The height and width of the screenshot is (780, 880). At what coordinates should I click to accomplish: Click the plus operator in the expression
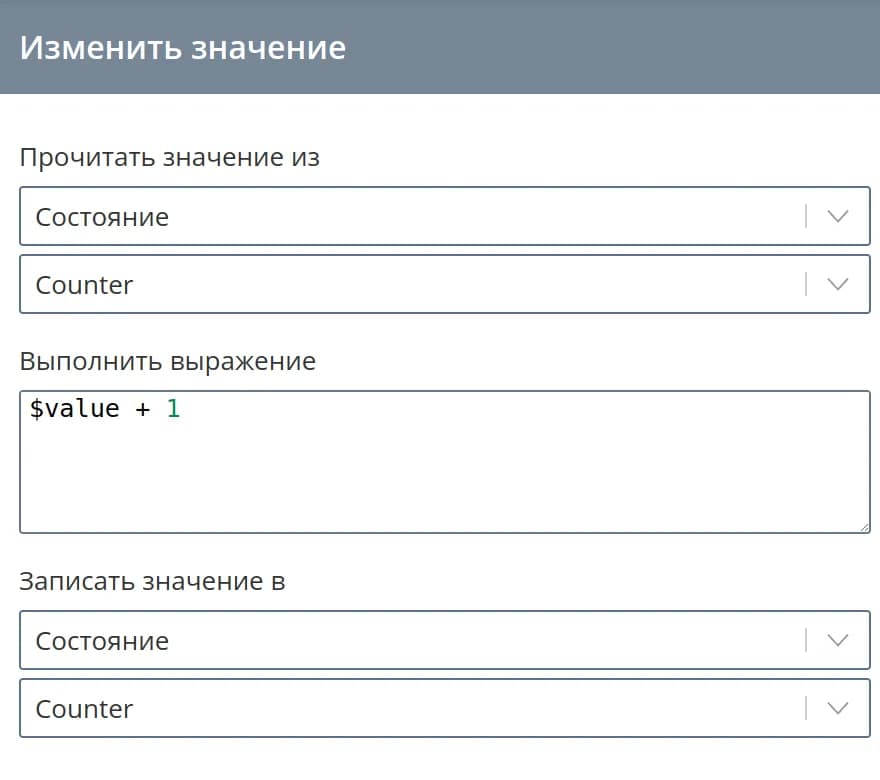point(141,409)
